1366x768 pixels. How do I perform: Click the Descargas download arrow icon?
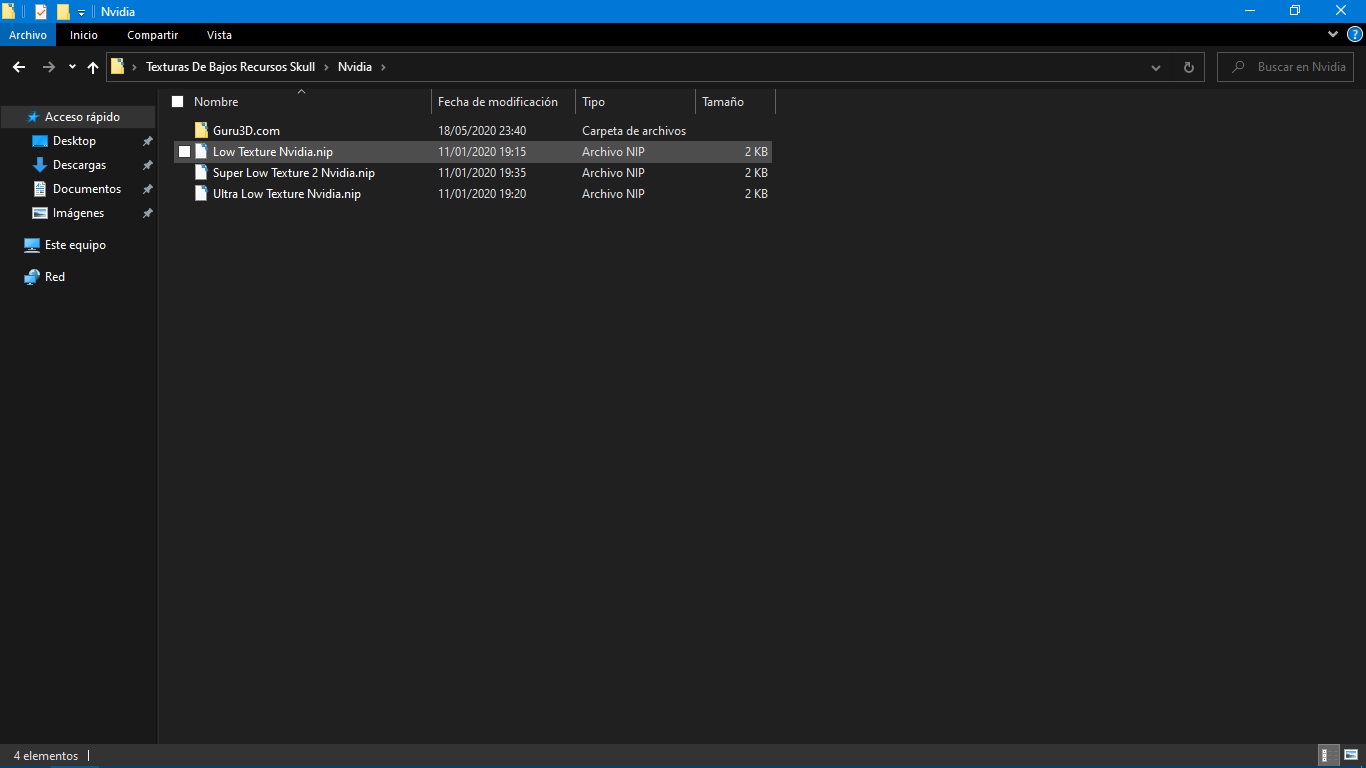tap(40, 165)
